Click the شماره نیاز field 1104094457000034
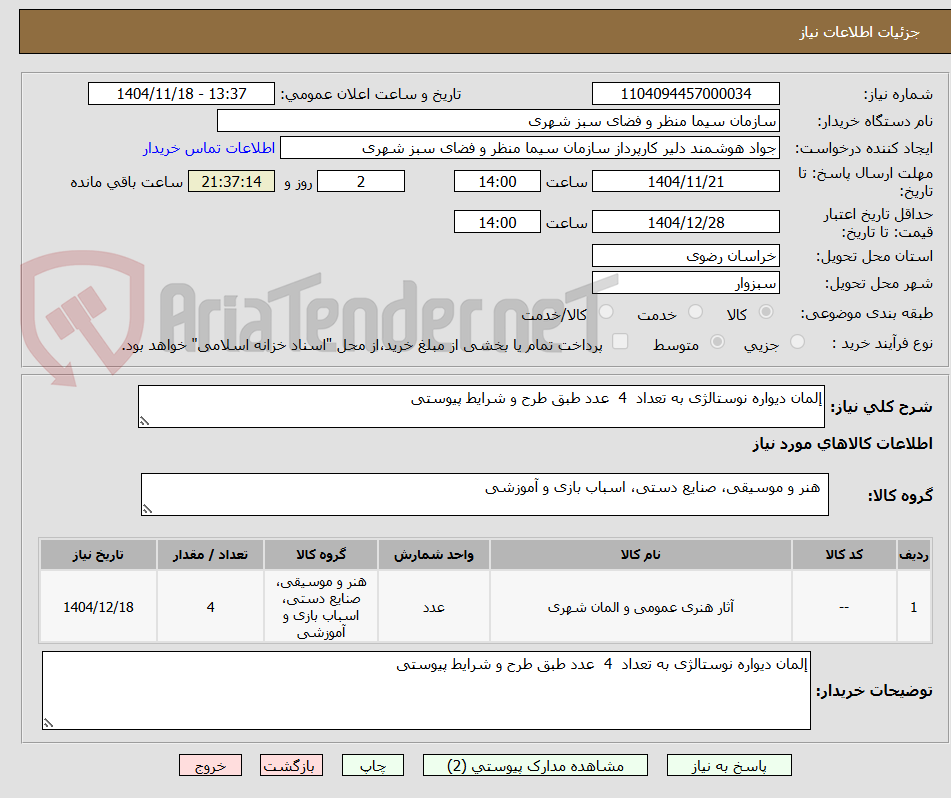 coord(685,94)
